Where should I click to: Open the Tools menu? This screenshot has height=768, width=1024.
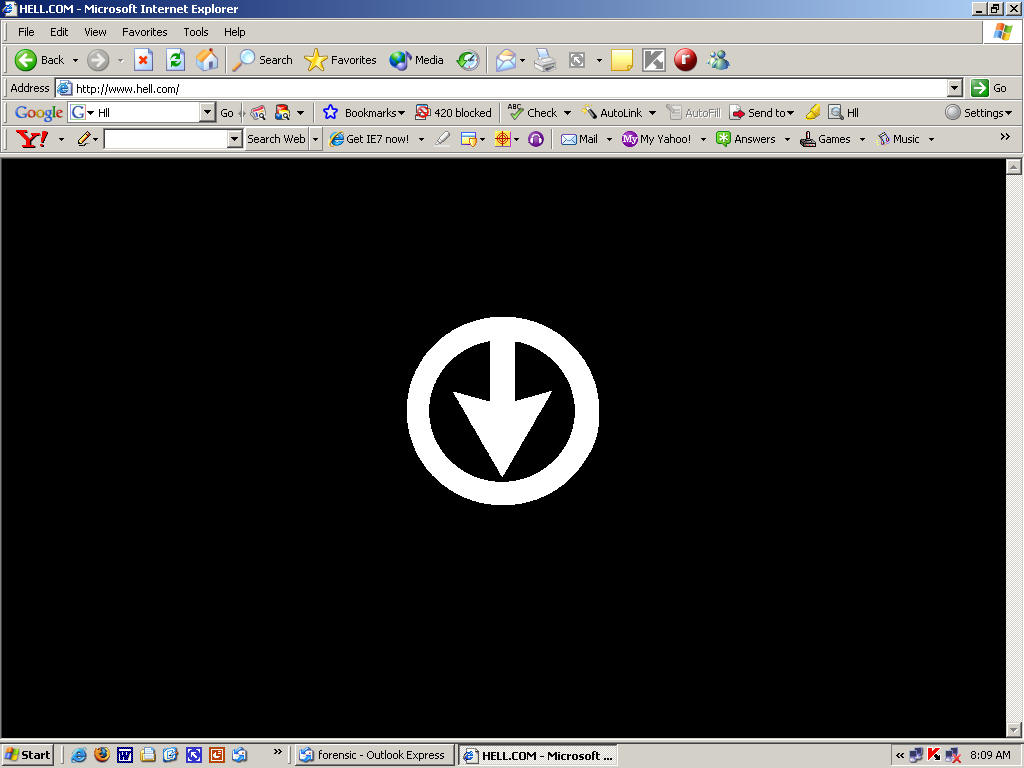coord(195,32)
